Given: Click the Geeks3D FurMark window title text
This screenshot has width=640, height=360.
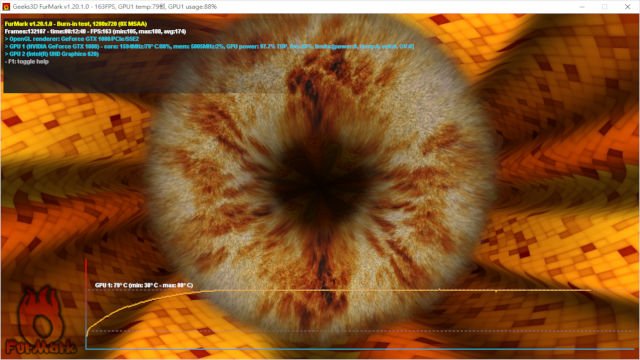Looking at the screenshot, I should coord(115,7).
